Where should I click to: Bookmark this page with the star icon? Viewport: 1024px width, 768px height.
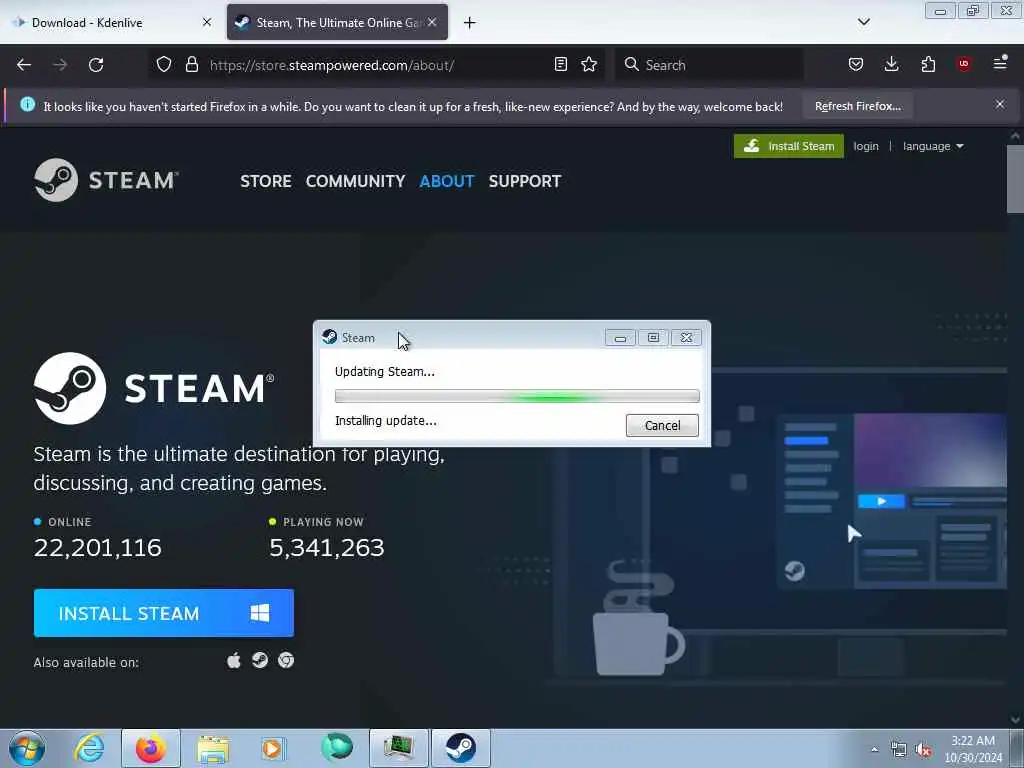coord(589,64)
